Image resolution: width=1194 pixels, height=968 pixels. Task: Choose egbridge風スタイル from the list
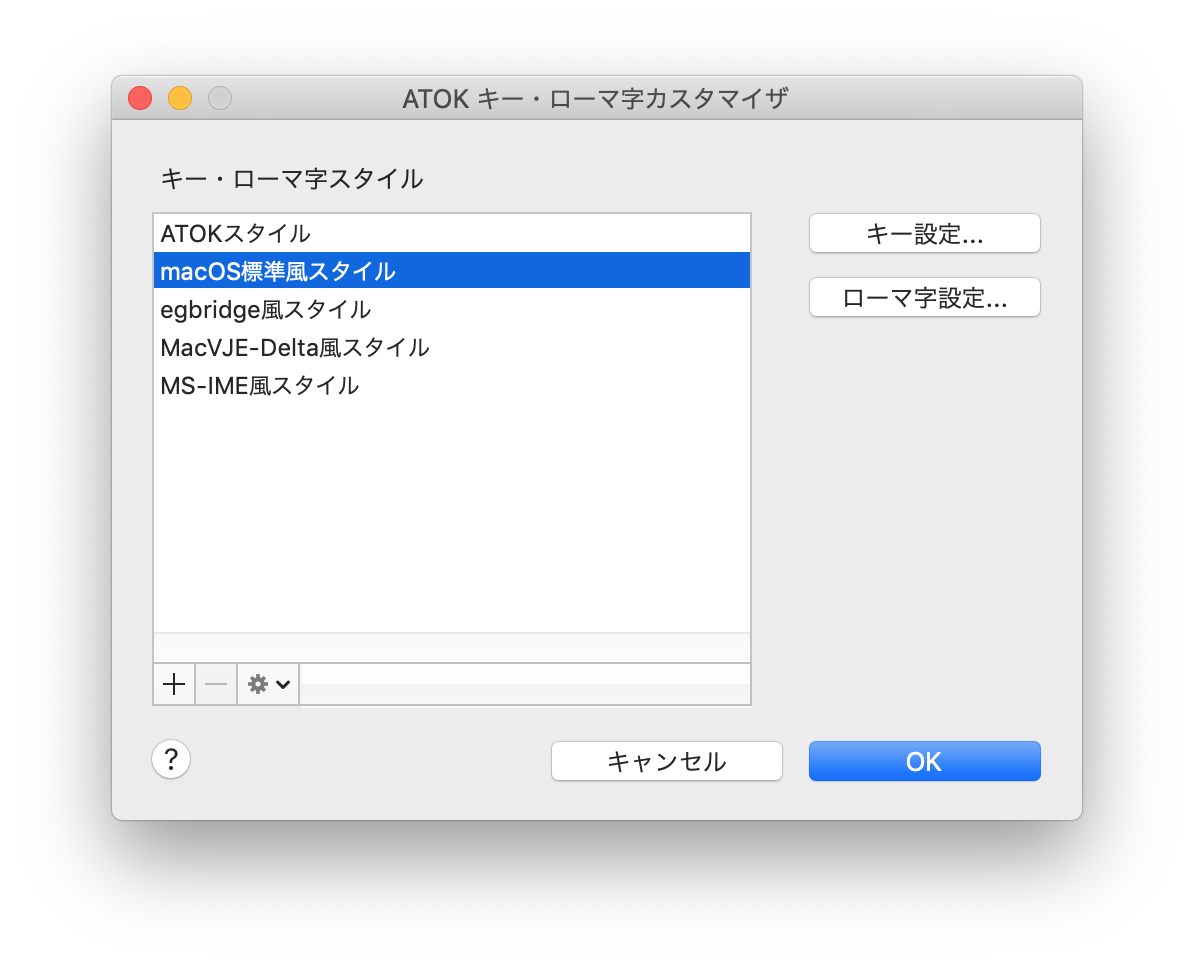[452, 309]
